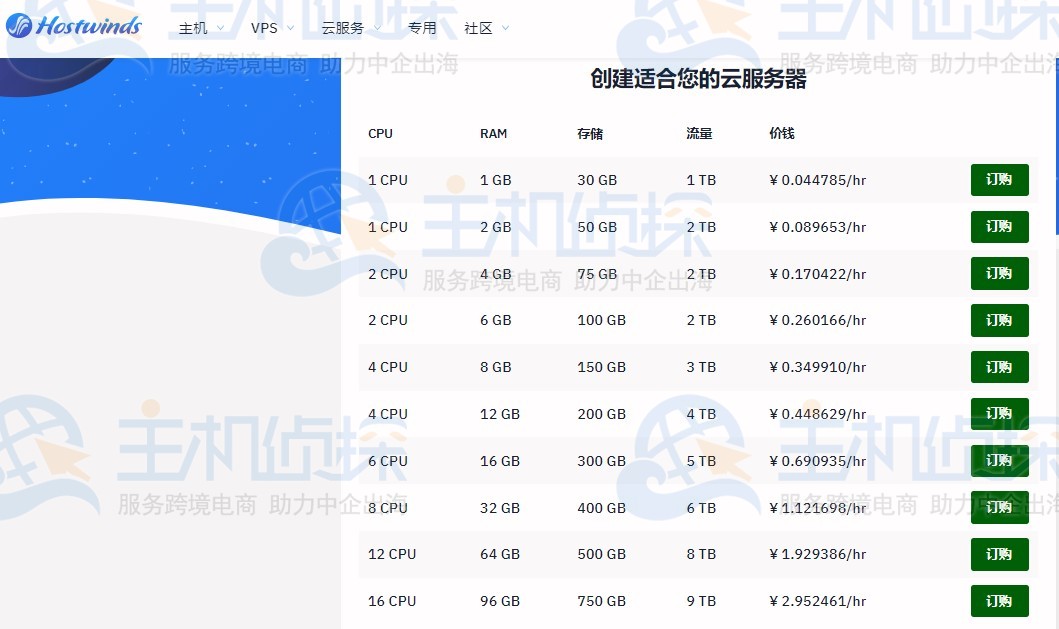
Task: Expand the 社区 dropdown arrow
Action: [504, 29]
